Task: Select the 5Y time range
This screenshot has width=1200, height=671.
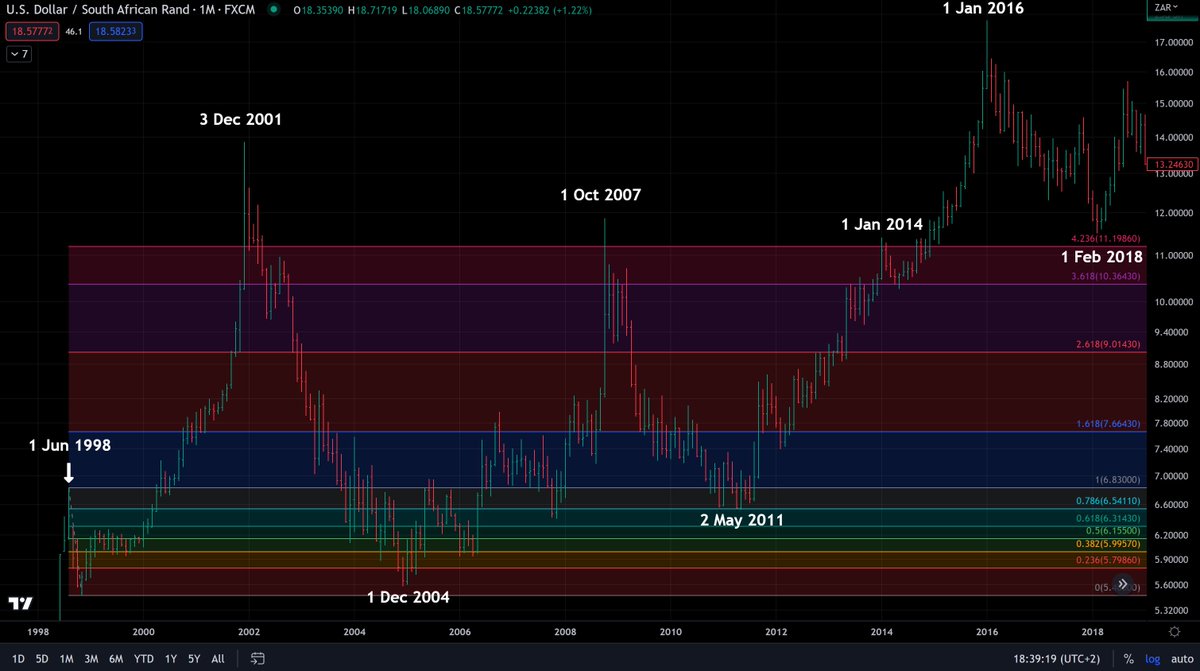Action: [194, 659]
